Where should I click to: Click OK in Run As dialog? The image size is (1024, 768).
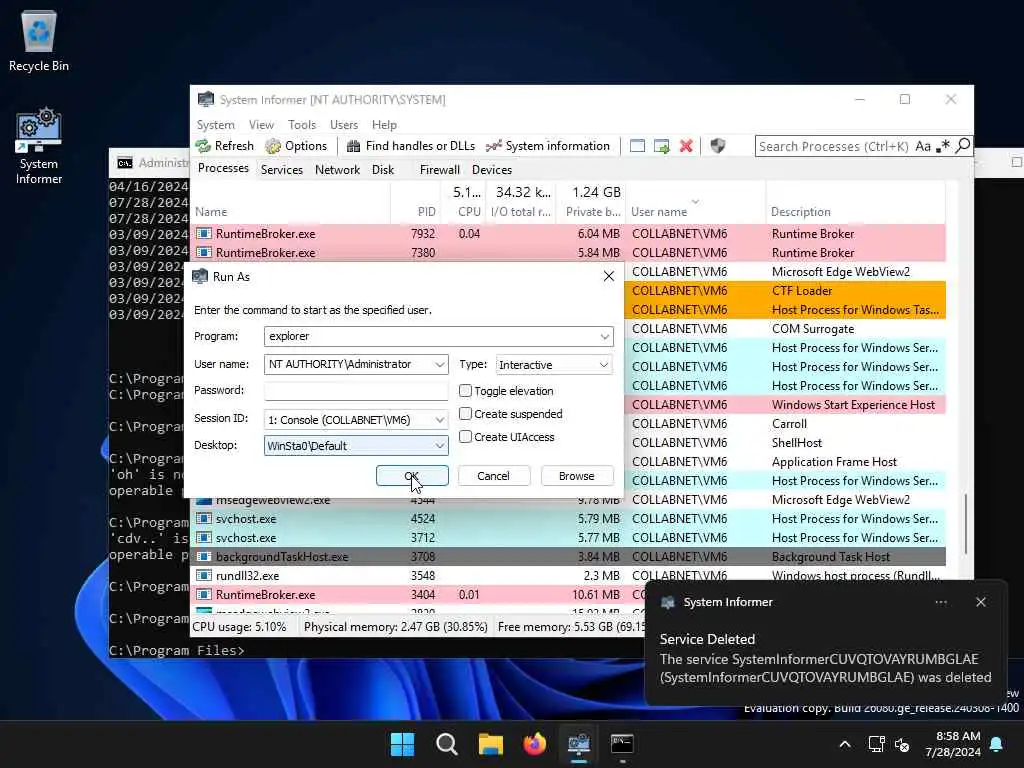(x=412, y=475)
